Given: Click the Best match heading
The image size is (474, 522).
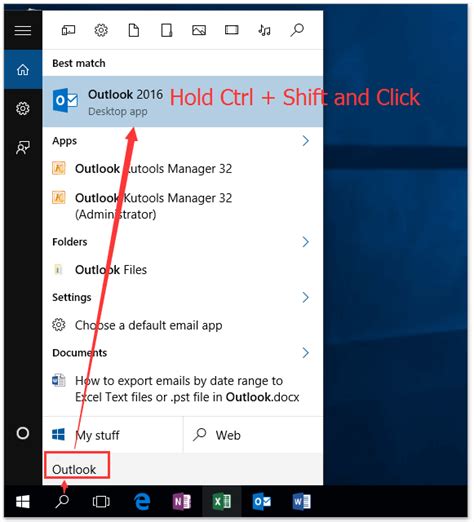Looking at the screenshot, I should (79, 63).
